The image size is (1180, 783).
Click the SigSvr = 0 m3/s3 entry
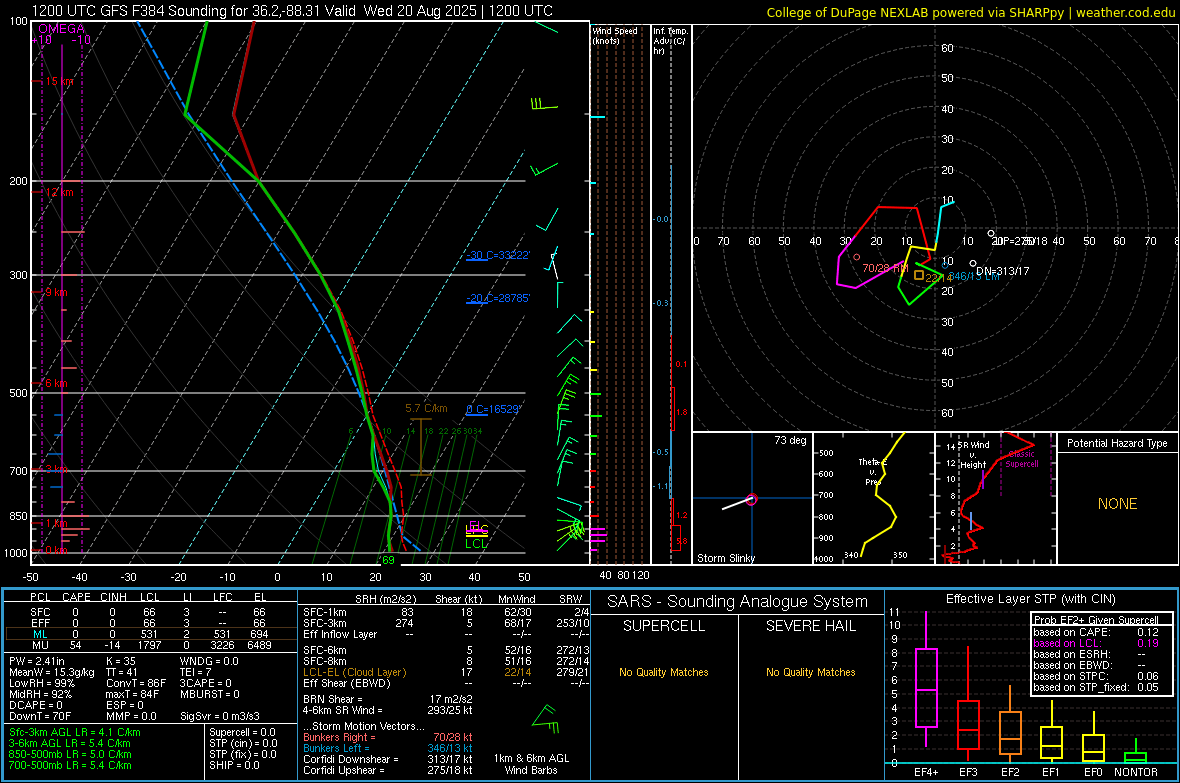point(220,716)
